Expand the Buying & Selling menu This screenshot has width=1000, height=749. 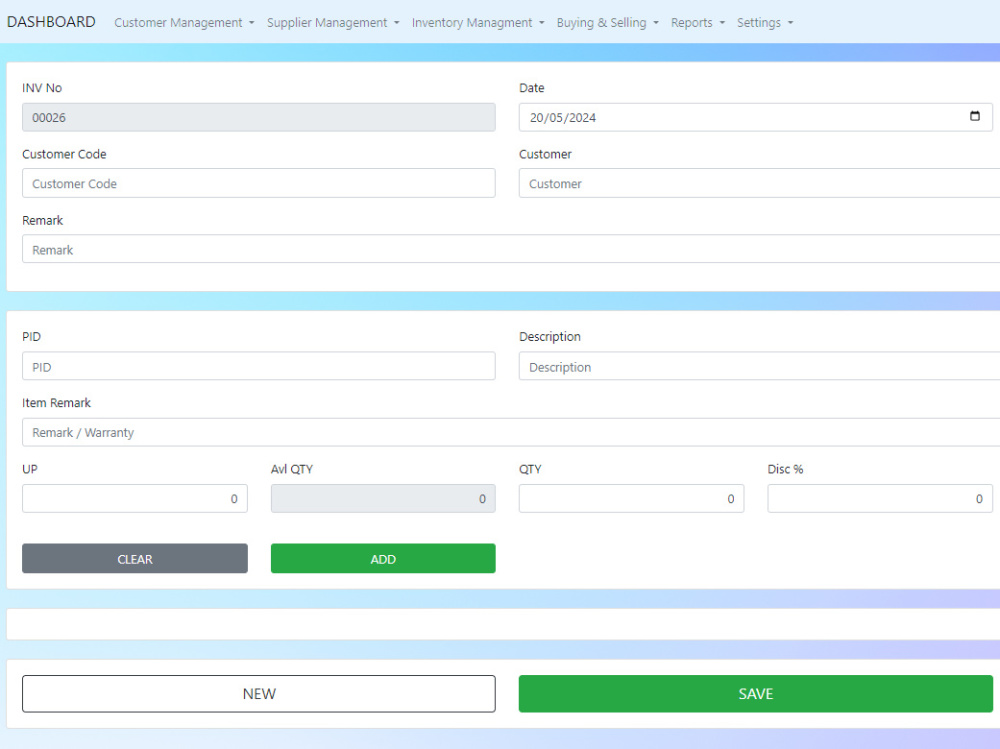tap(608, 22)
